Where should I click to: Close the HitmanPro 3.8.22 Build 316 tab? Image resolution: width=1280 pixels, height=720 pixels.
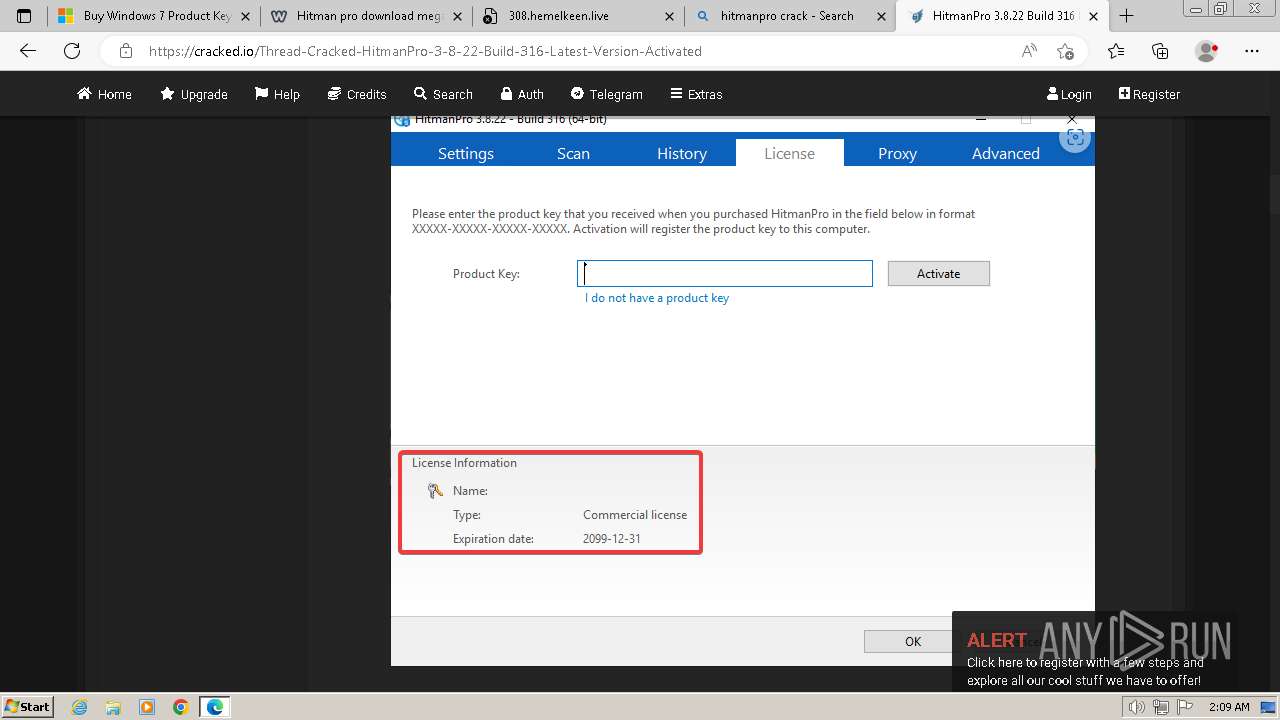click(x=1094, y=16)
